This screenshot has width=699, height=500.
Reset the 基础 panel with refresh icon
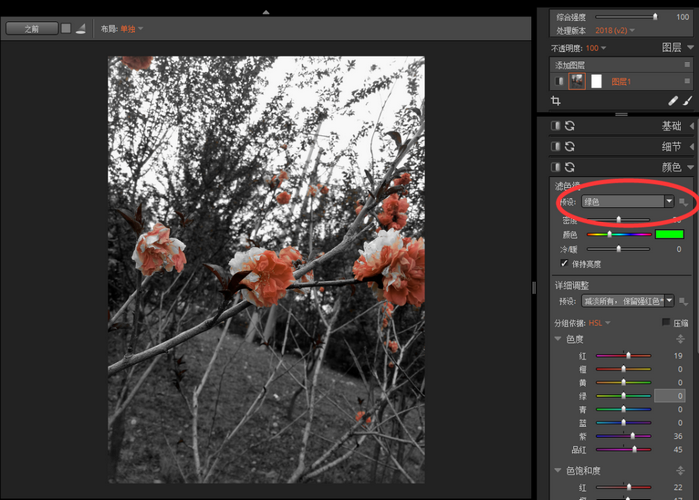click(570, 126)
